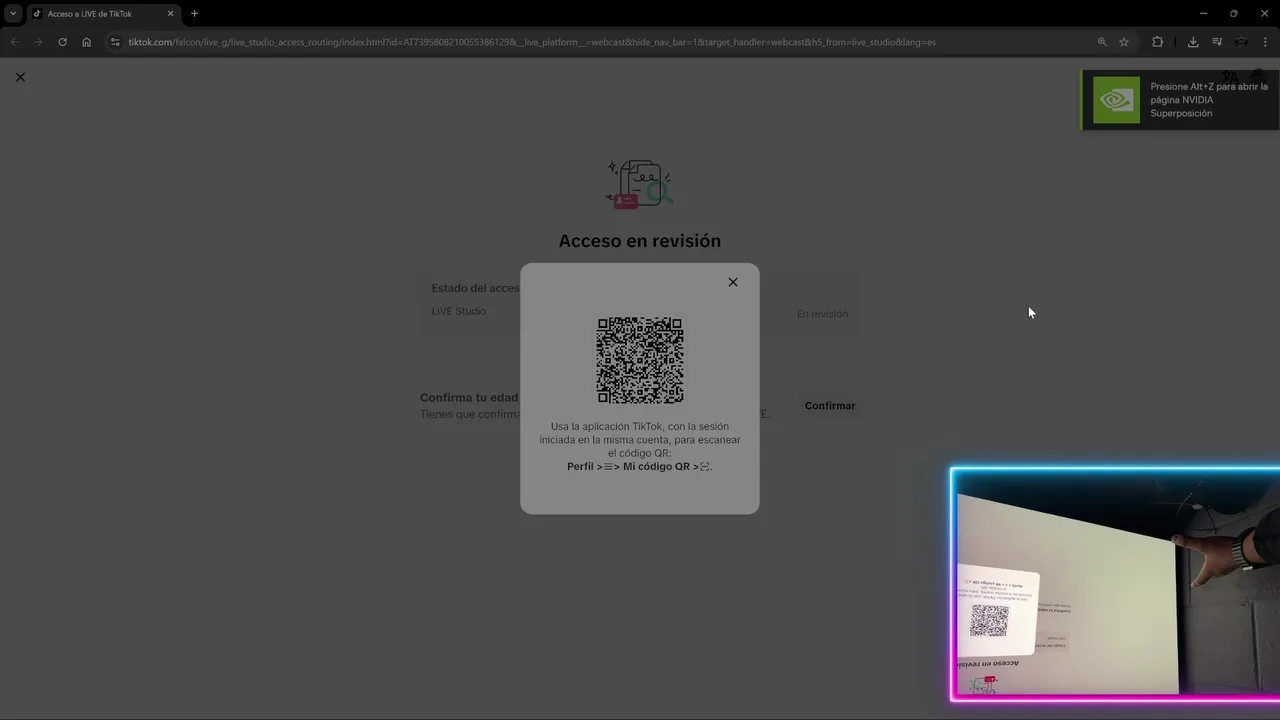1280x720 pixels.
Task: Click the 'LIVE Studio' row label
Action: [459, 311]
